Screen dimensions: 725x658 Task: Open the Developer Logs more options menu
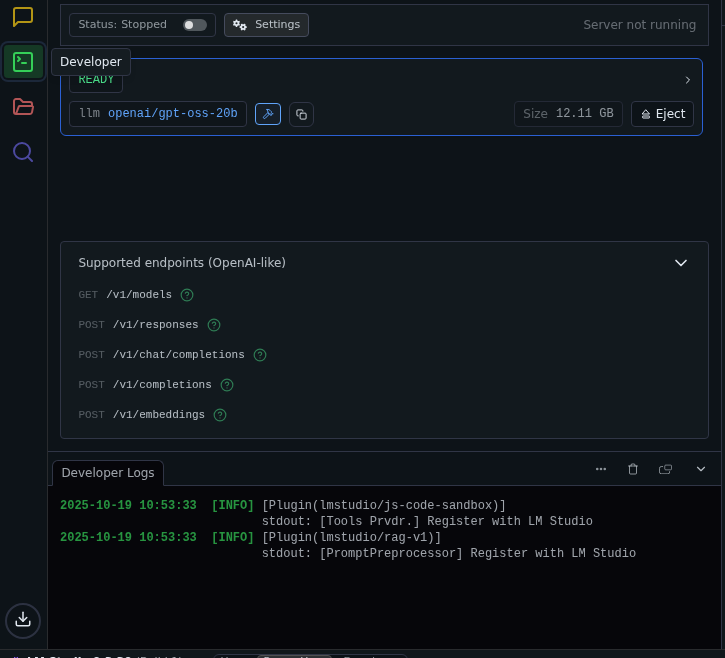click(601, 469)
